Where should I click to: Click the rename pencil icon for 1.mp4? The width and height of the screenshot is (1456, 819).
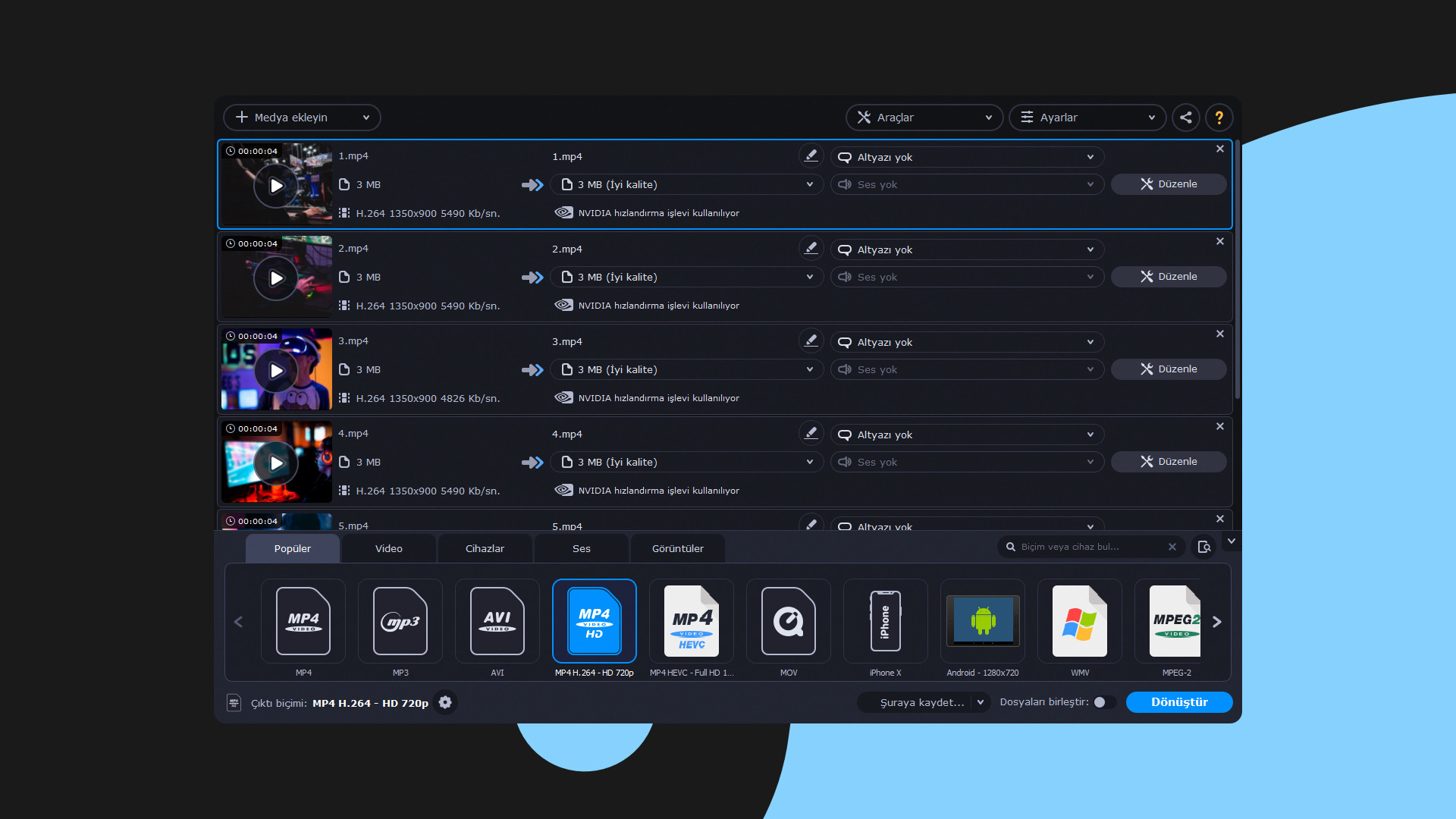point(811,155)
